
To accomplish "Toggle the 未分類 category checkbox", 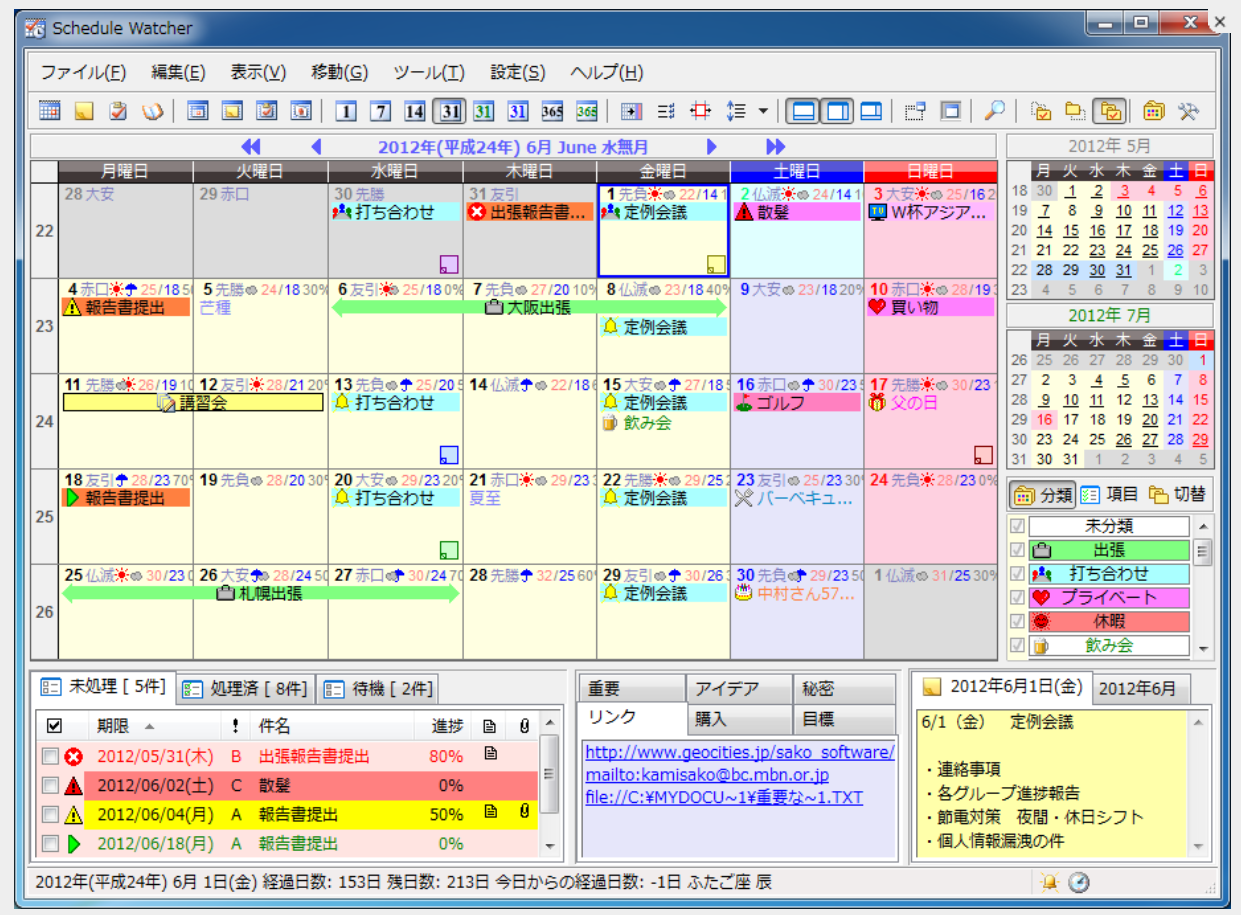I will pos(1018,526).
